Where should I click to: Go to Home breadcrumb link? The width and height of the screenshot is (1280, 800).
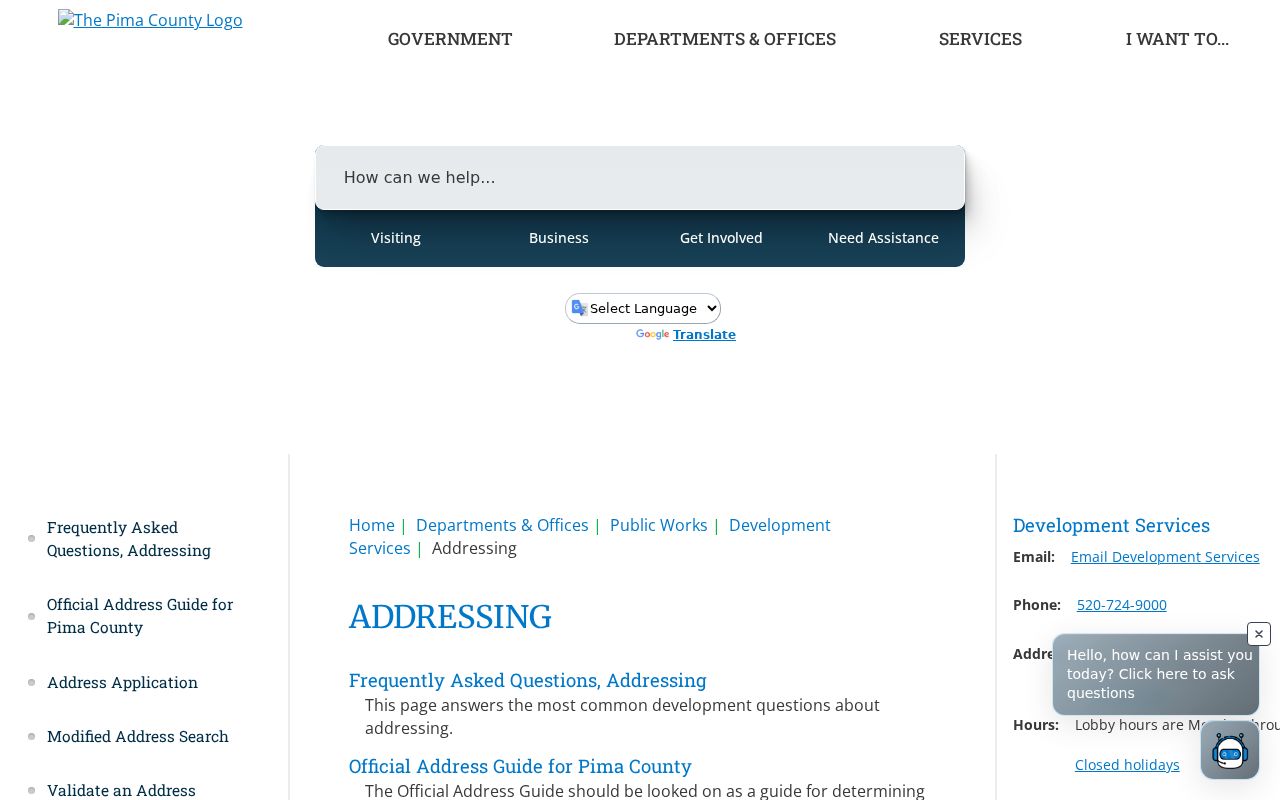point(372,525)
